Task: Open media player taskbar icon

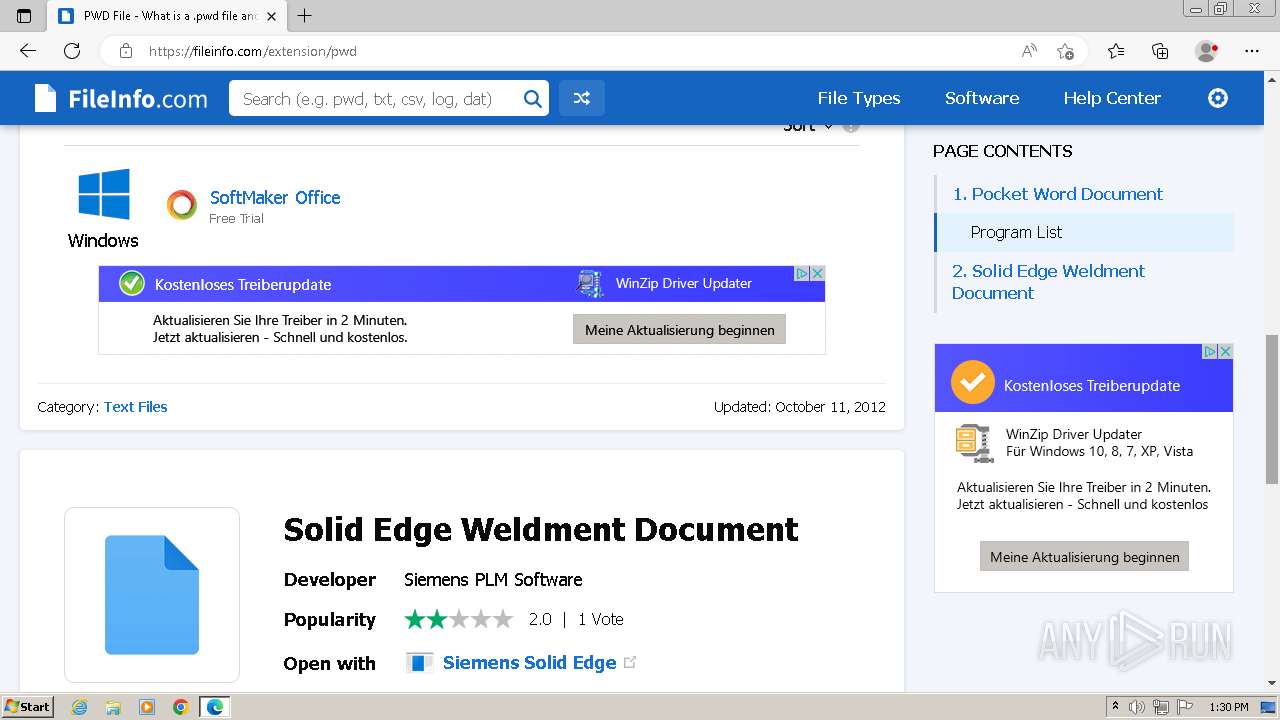Action: point(147,707)
